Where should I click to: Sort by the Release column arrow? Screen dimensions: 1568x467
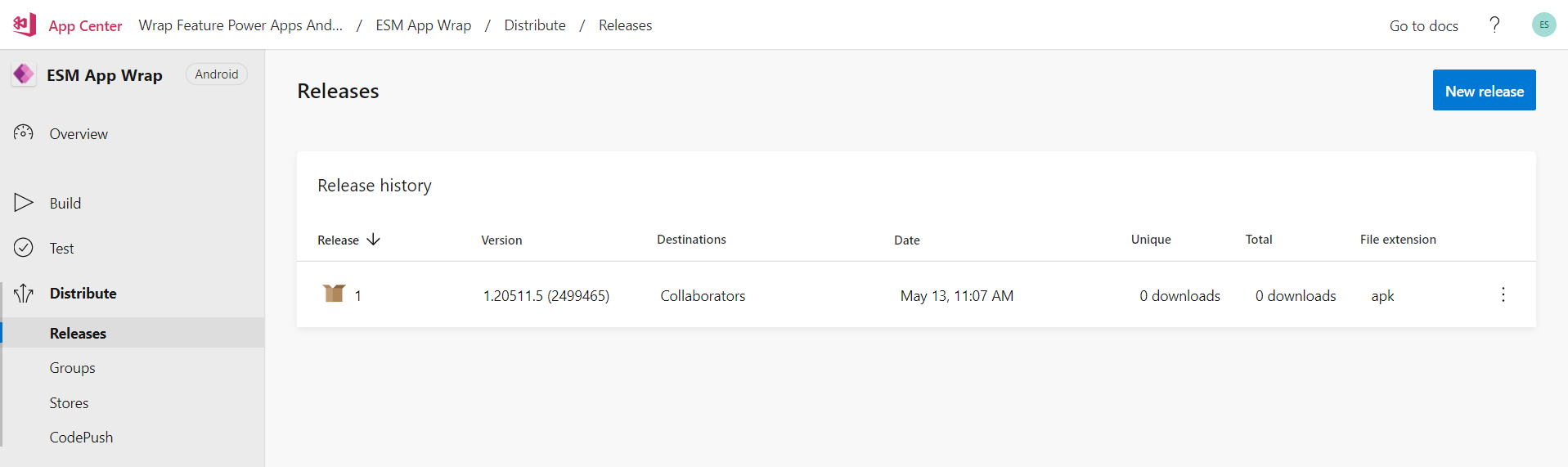[373, 239]
